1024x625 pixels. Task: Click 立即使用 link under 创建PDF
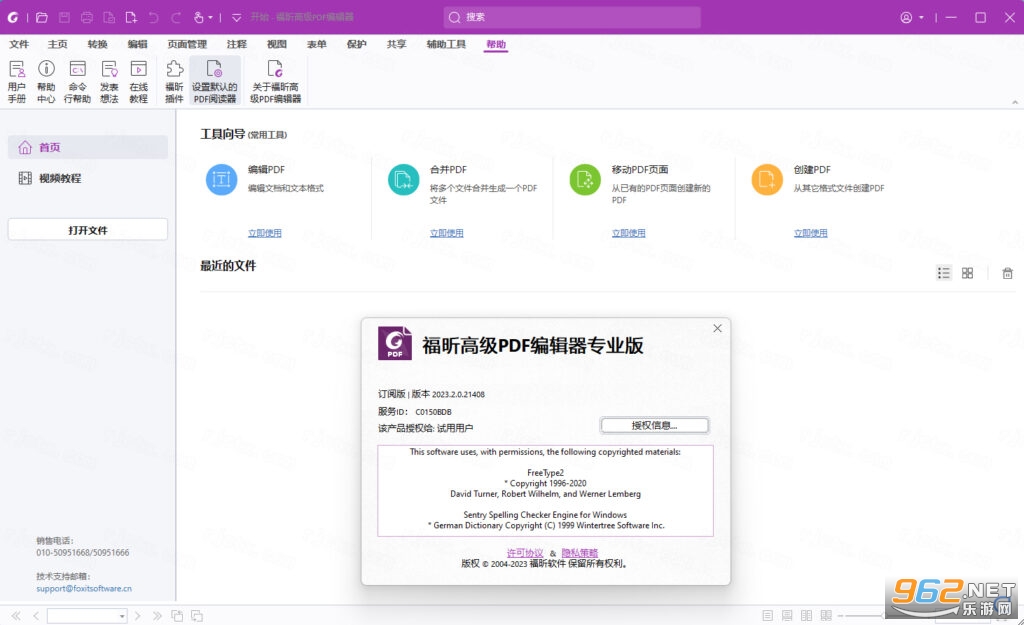pos(810,233)
